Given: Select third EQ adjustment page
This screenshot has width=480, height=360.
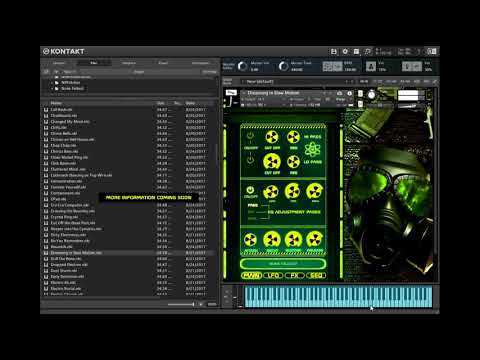Looking at the screenshot, I should point(252,218).
